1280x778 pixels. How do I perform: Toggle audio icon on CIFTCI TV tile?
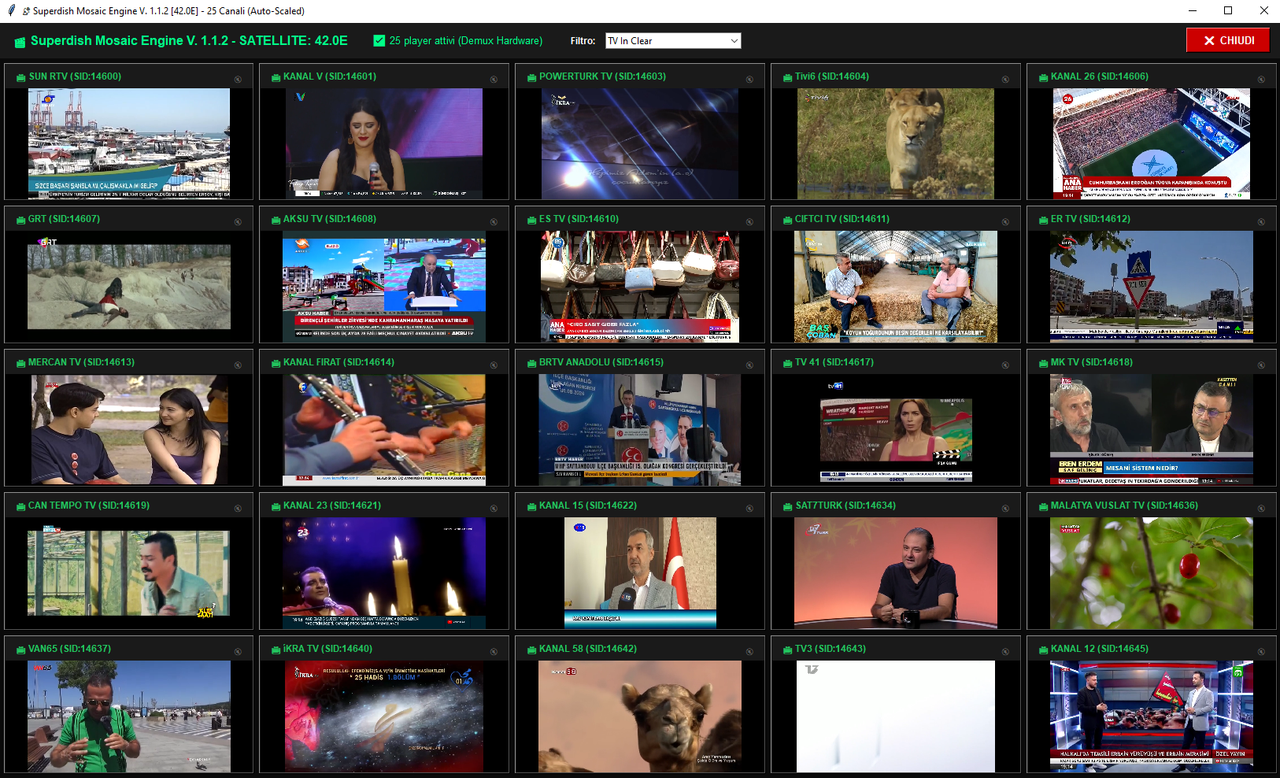tap(1006, 222)
